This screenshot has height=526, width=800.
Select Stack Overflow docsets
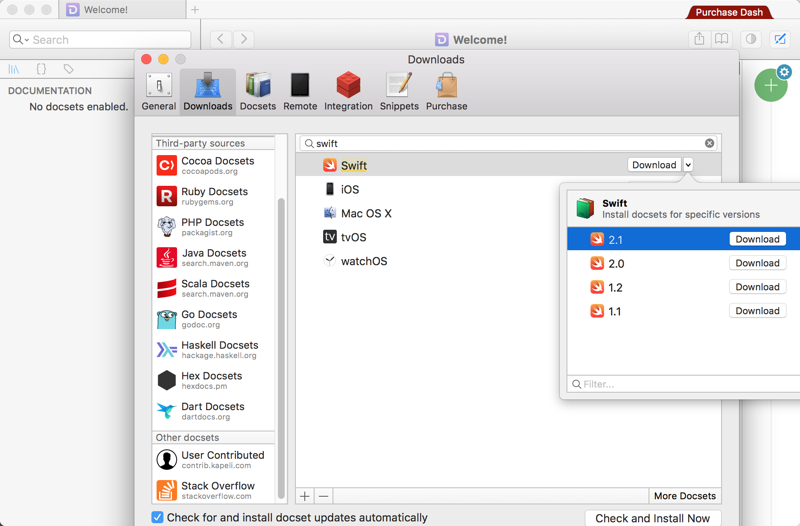coord(213,490)
